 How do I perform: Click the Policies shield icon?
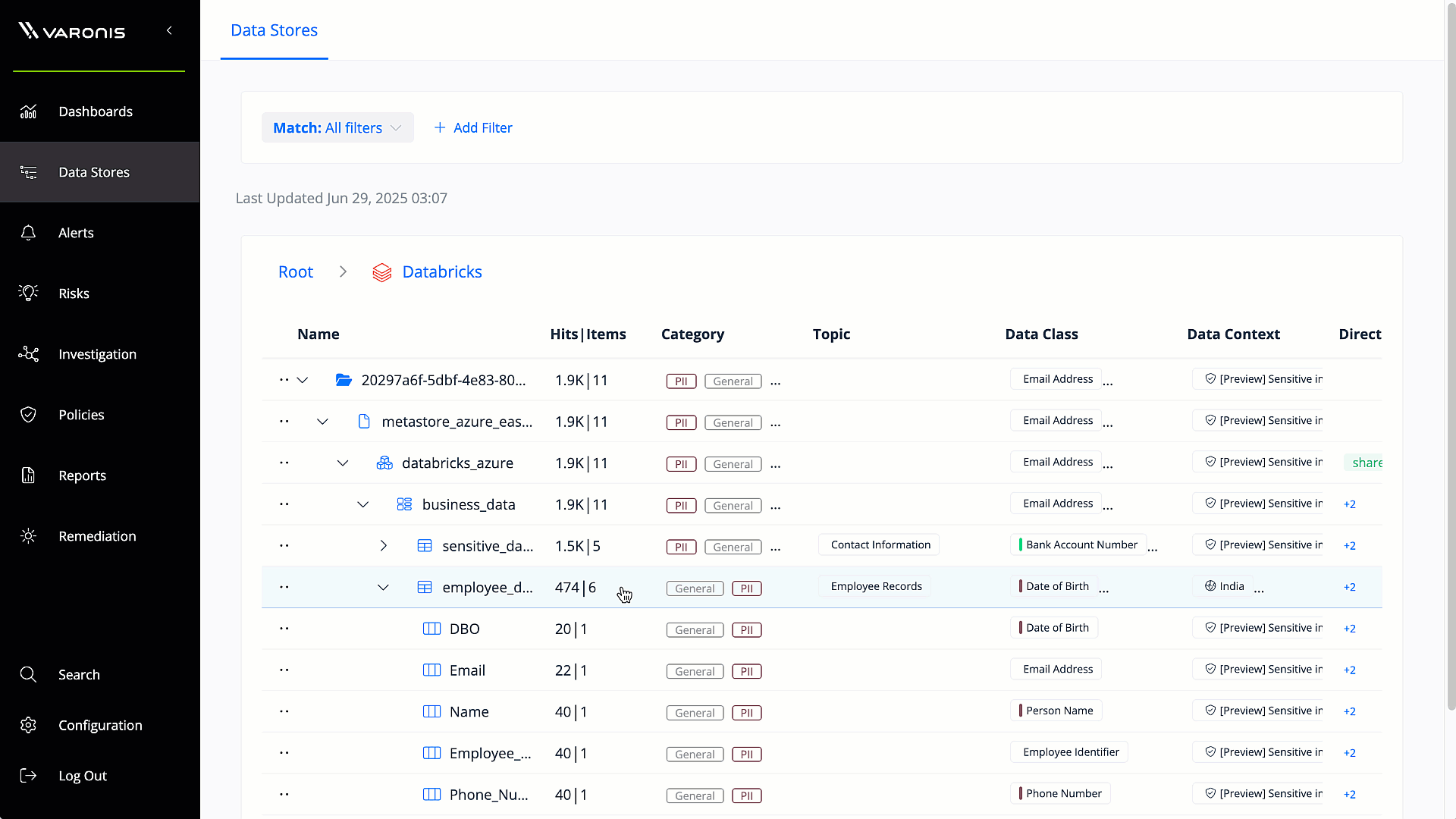click(x=28, y=415)
